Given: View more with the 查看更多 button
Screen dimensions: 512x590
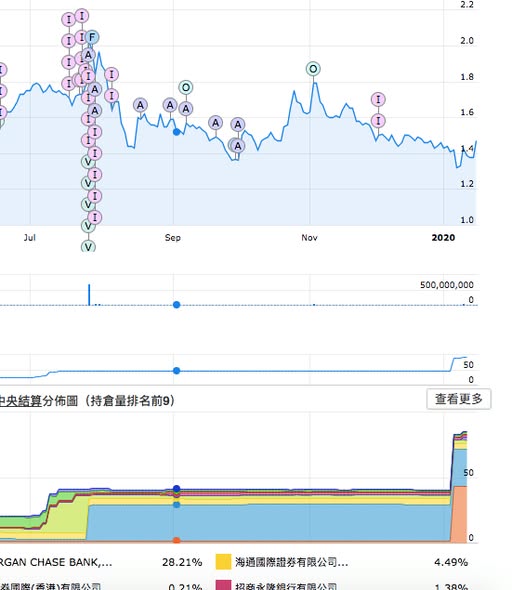Looking at the screenshot, I should pos(459,399).
